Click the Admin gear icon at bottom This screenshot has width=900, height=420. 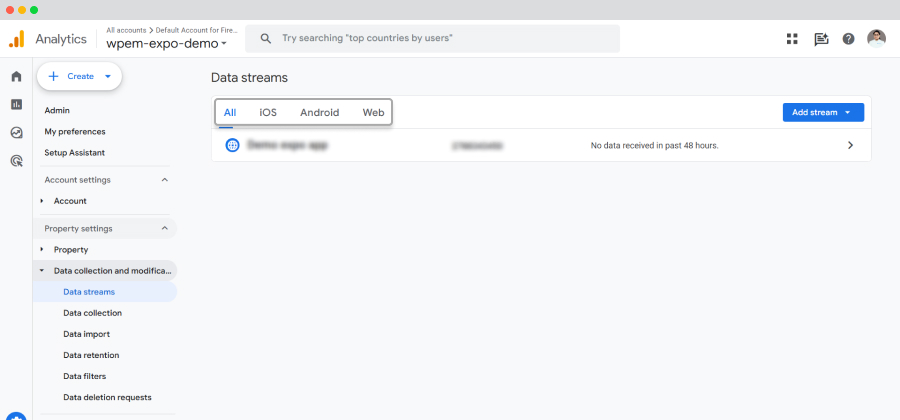coord(16,417)
